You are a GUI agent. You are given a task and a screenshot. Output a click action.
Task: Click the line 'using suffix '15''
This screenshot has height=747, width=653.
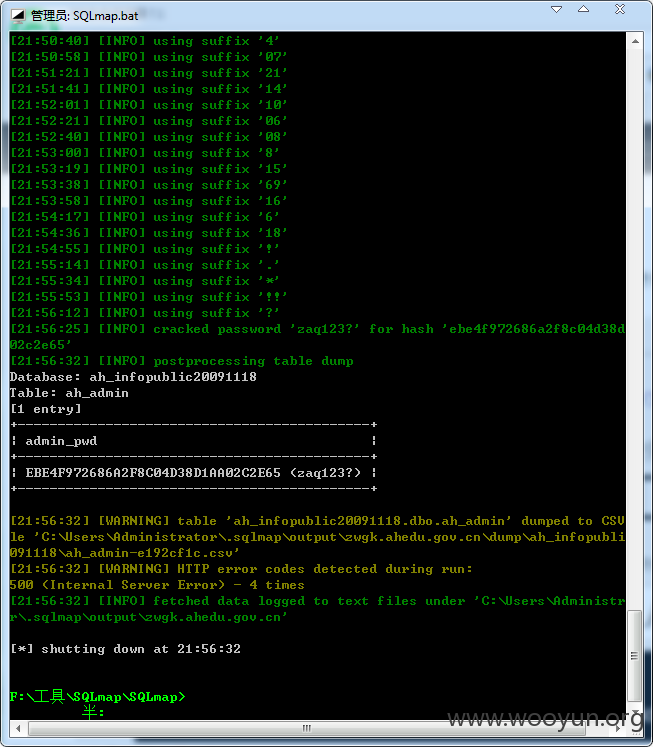(x=149, y=169)
